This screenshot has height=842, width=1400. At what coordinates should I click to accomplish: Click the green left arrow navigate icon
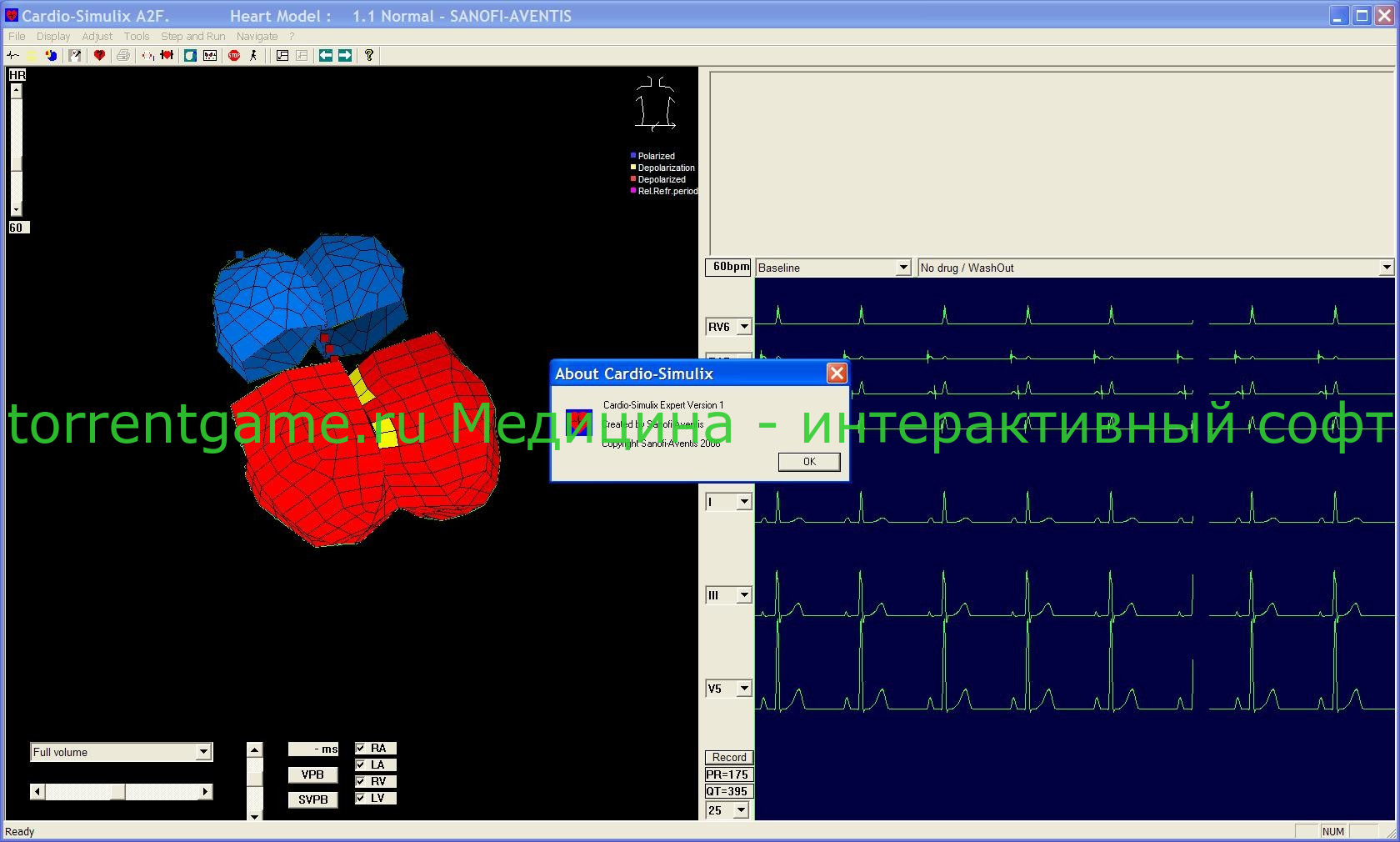pos(326,56)
